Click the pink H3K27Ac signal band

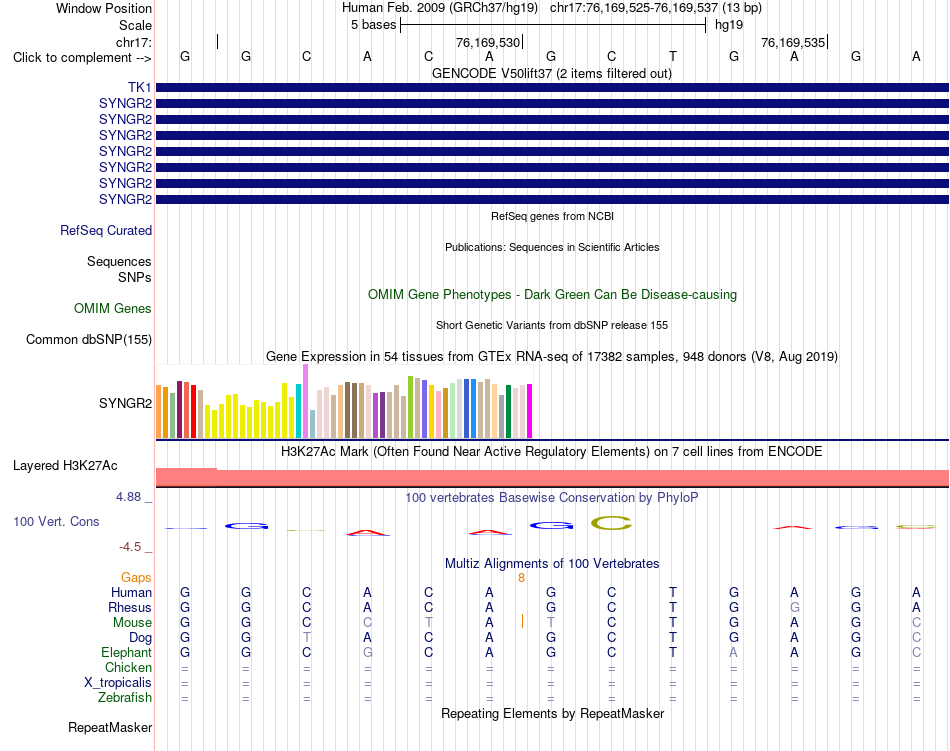pyautogui.click(x=552, y=478)
